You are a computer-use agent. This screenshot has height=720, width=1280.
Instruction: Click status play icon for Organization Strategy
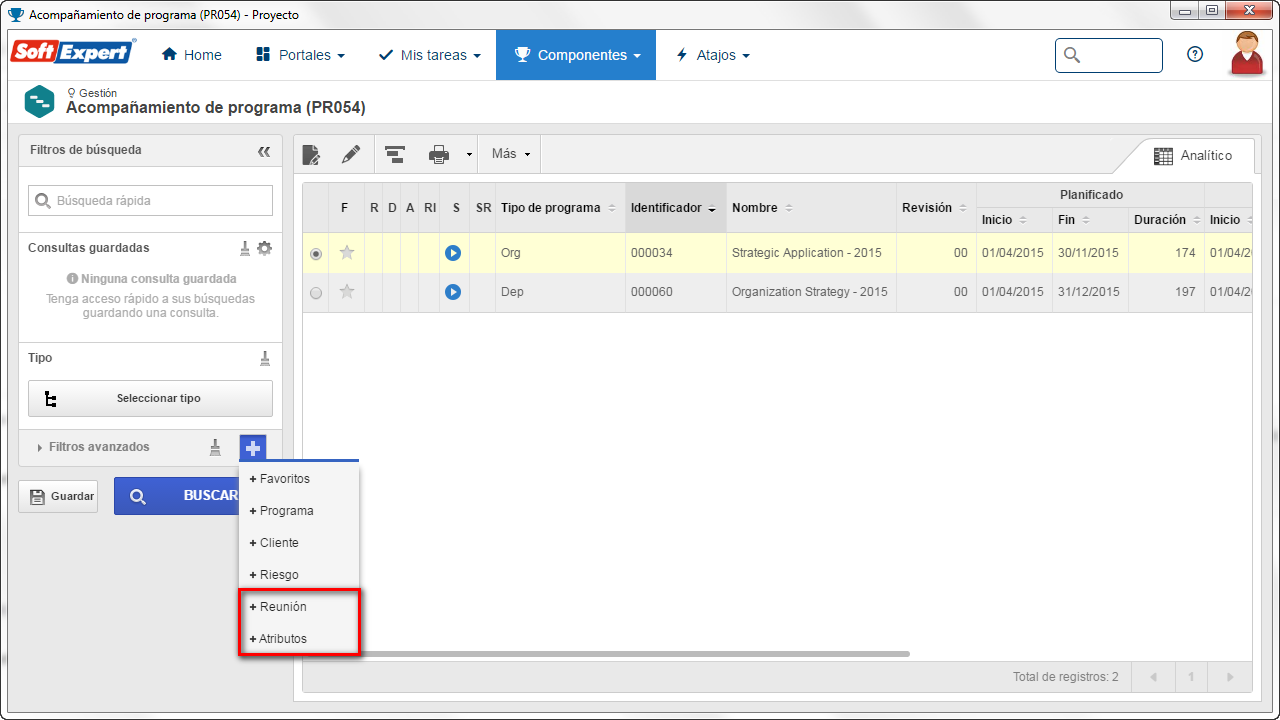tap(453, 292)
